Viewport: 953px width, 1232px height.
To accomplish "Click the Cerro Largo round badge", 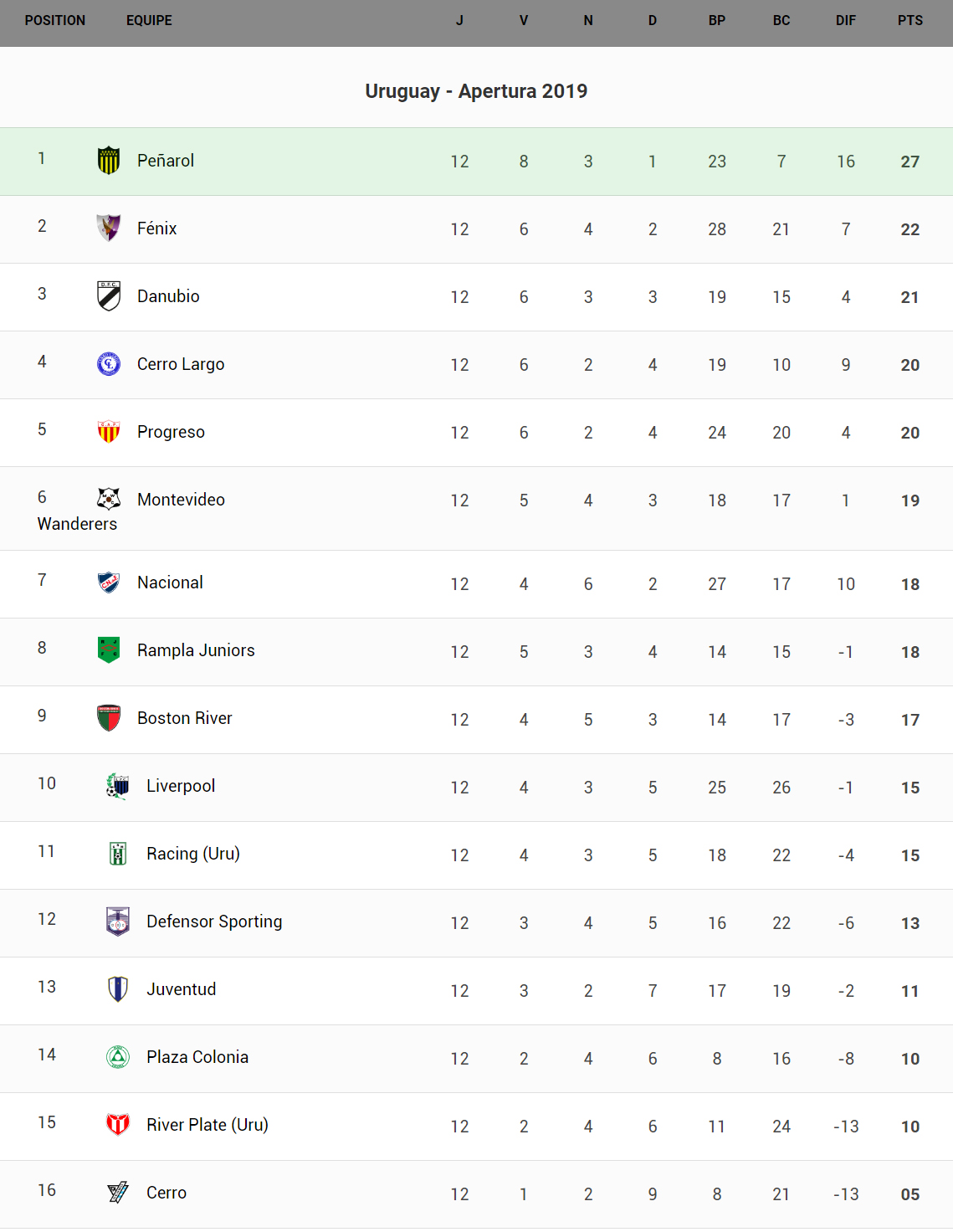I will coord(109,363).
